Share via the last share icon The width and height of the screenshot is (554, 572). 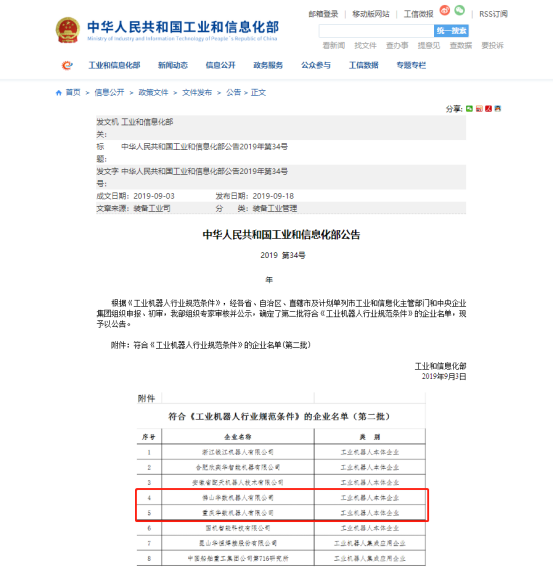(498, 109)
